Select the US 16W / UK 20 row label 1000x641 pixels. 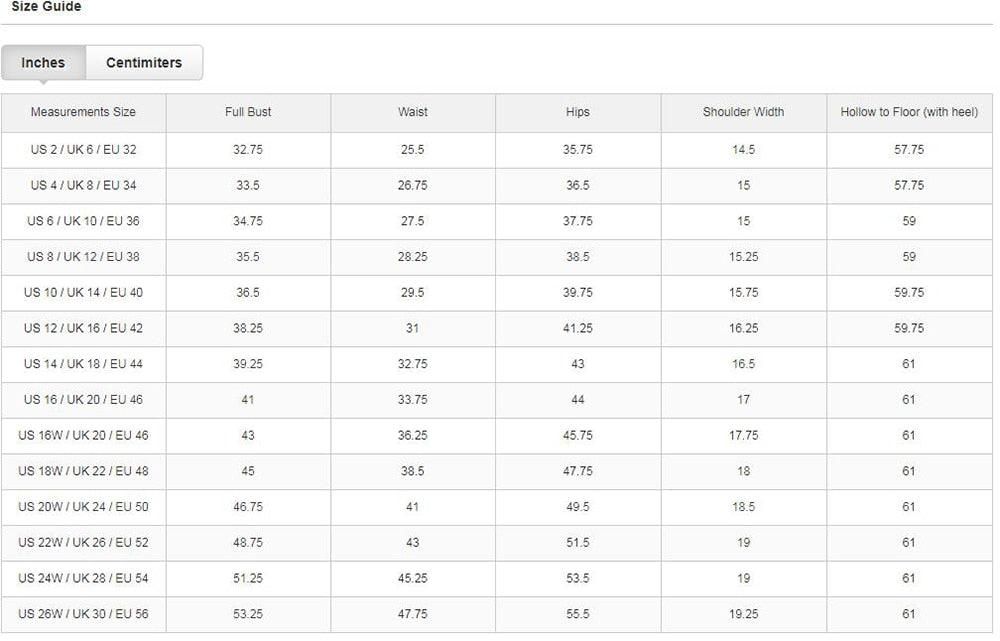pyautogui.click(x=83, y=436)
